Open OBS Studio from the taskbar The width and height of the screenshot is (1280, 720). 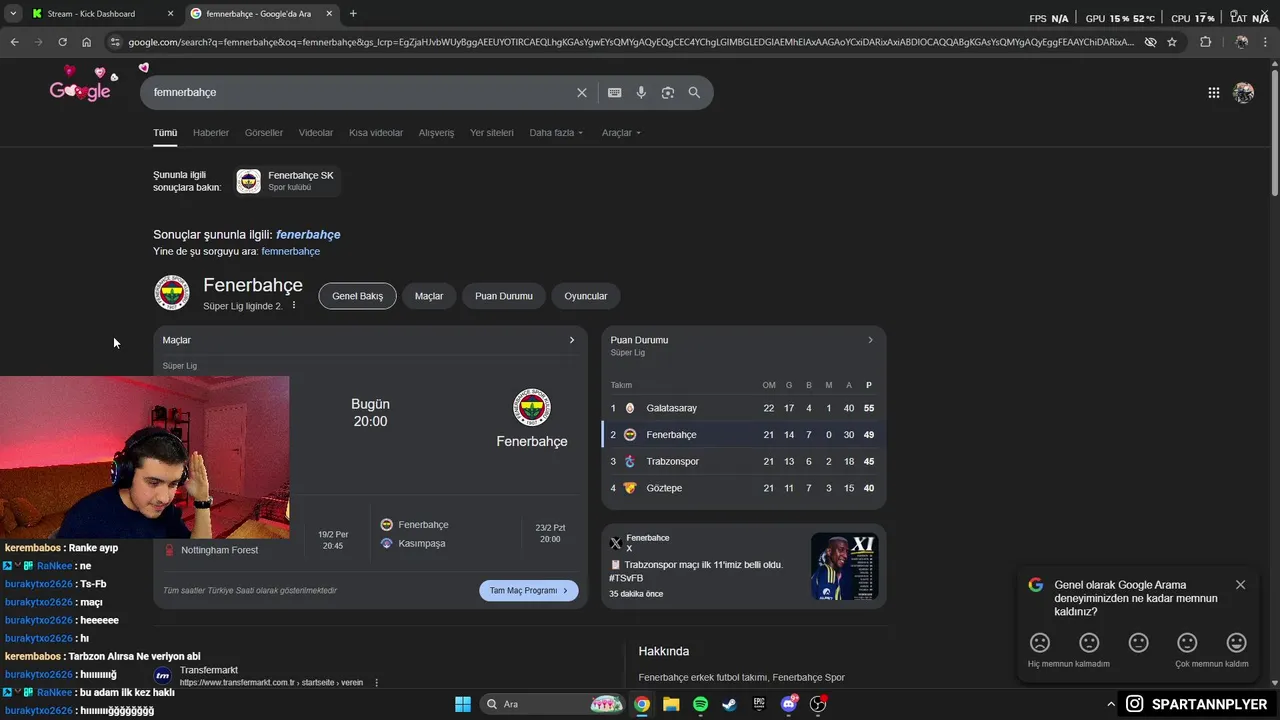[x=818, y=704]
